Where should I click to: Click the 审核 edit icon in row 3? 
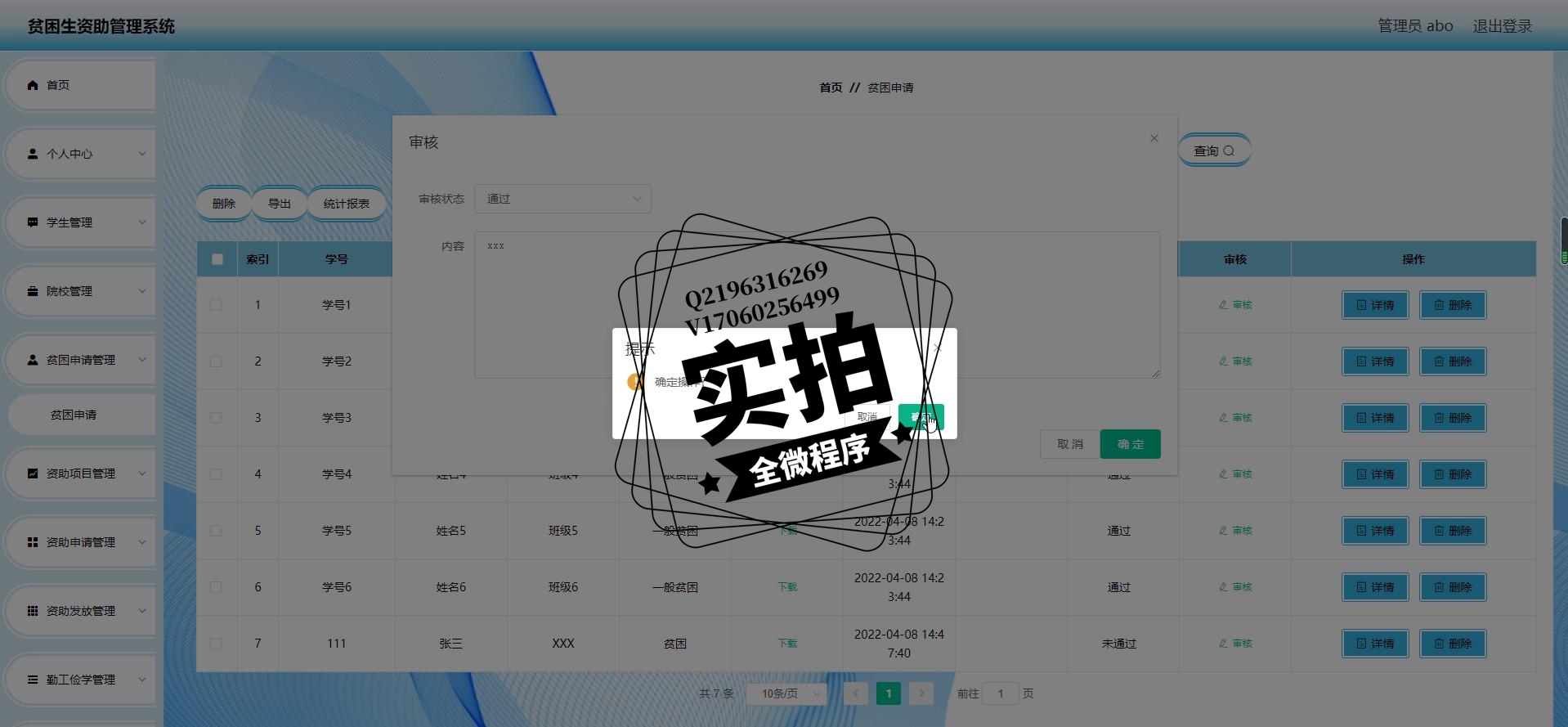tap(1235, 418)
